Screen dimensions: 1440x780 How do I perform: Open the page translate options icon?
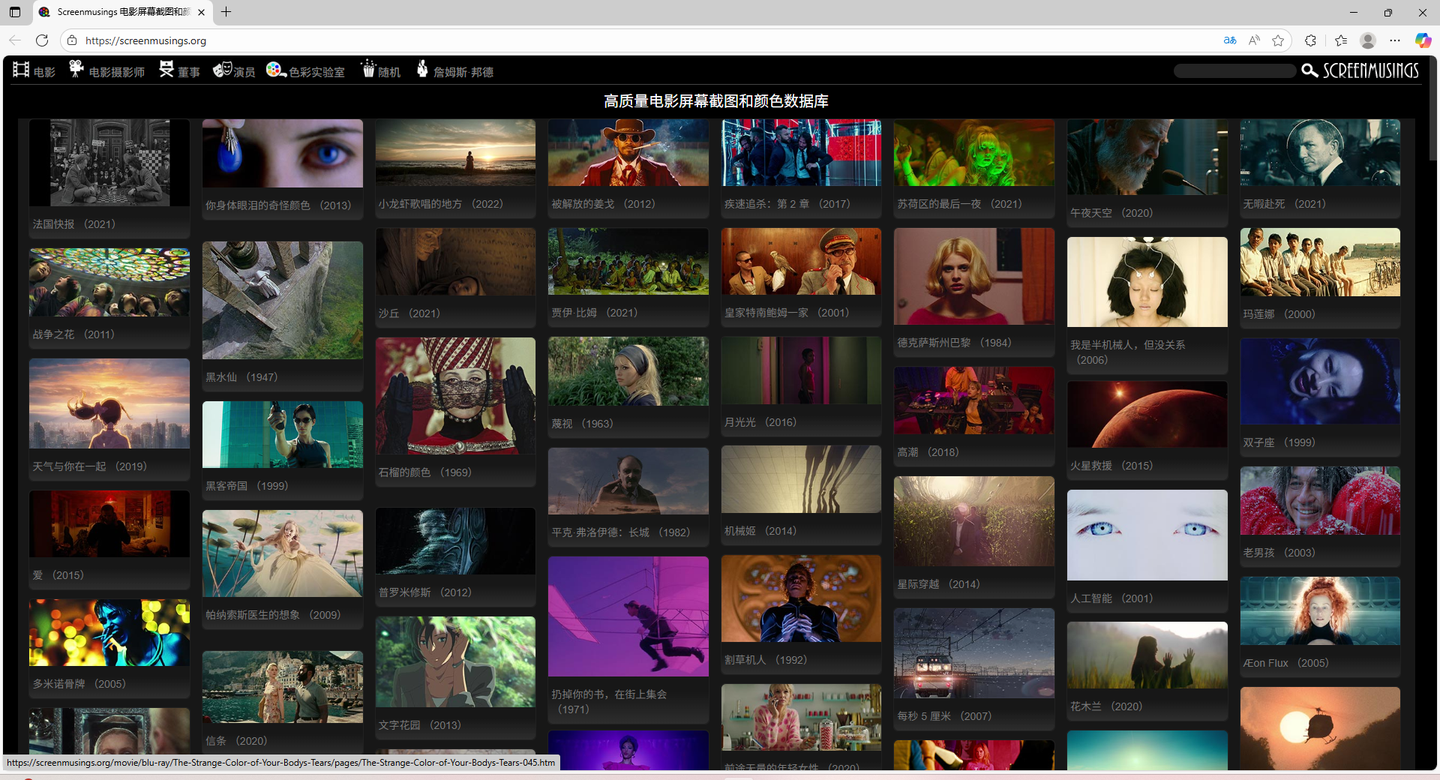[x=1230, y=40]
